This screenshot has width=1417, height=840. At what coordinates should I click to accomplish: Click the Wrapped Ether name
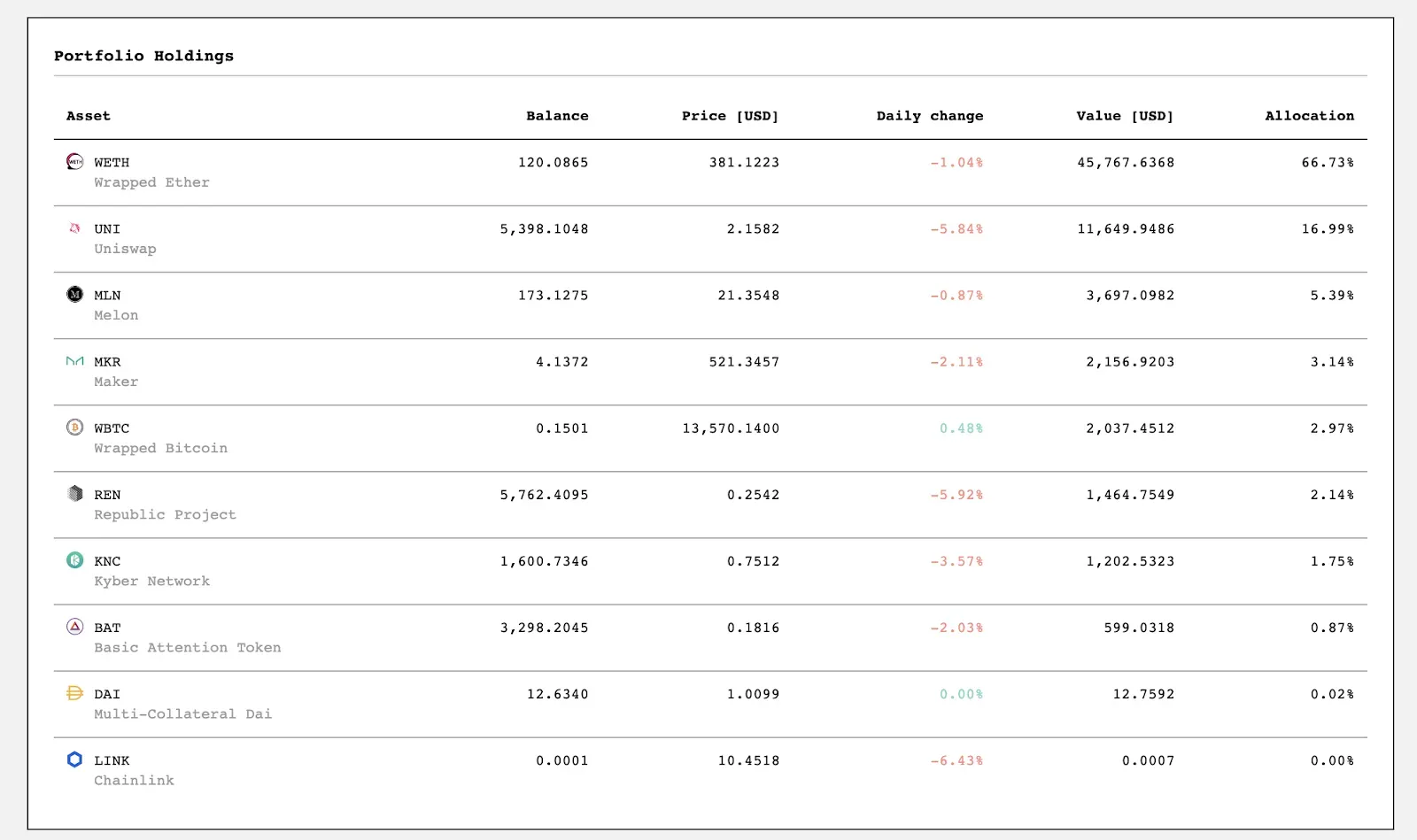coord(152,182)
